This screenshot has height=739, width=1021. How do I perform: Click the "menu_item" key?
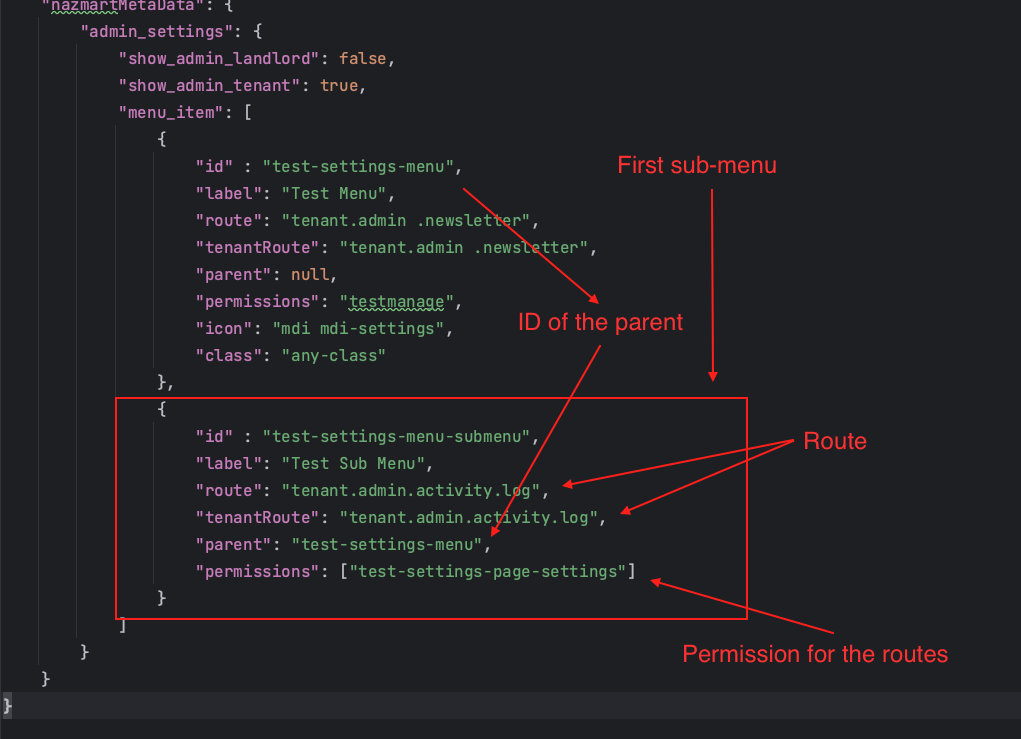tap(171, 113)
